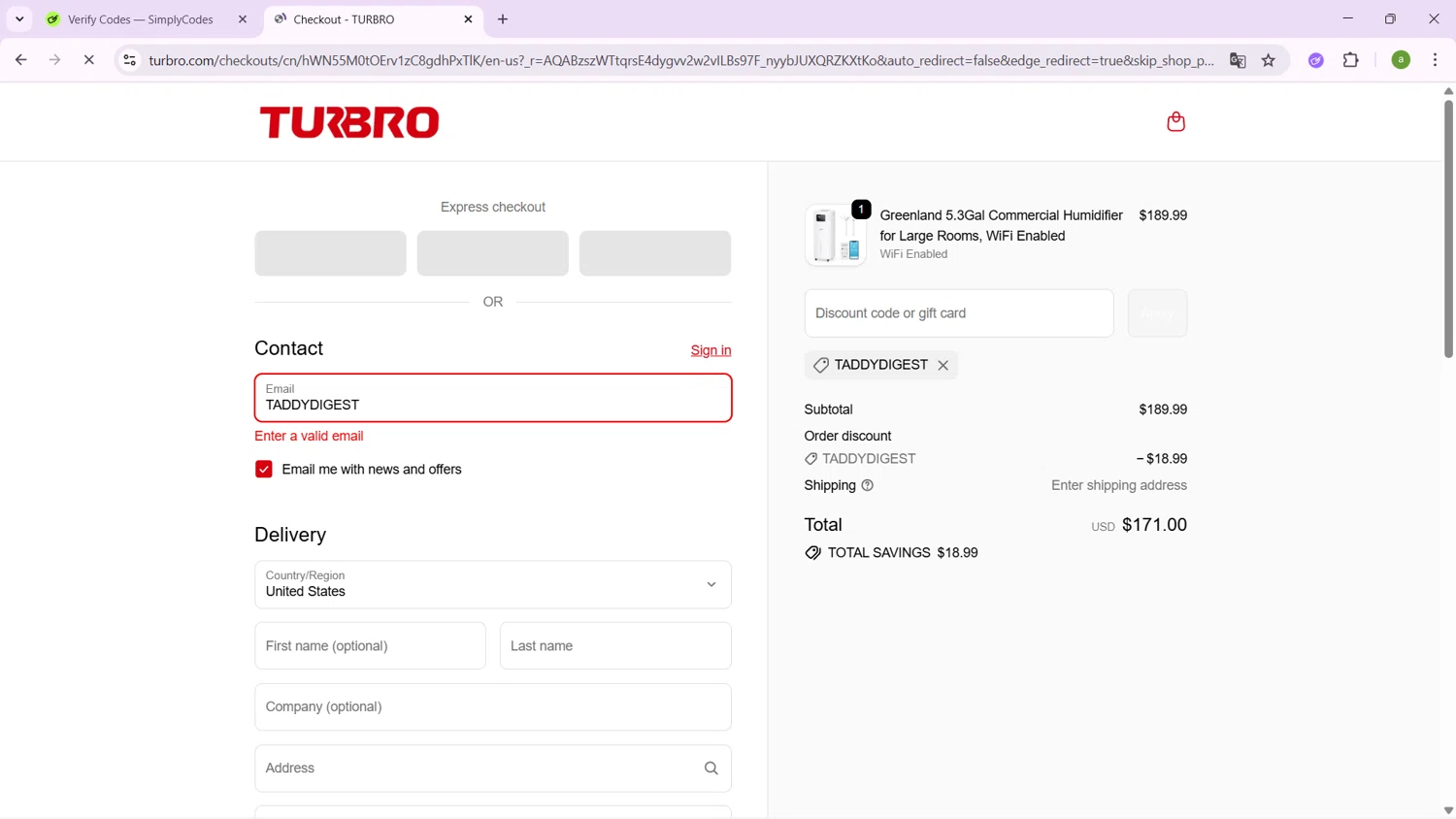The width and height of the screenshot is (1456, 819).
Task: Click the First name (optional) field
Action: pos(370,646)
